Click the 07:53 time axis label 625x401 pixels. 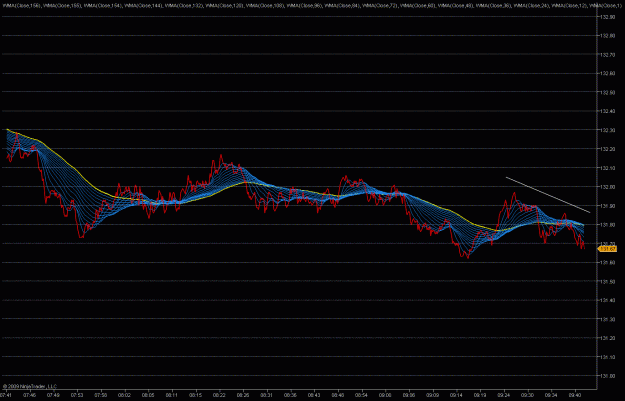[77, 395]
